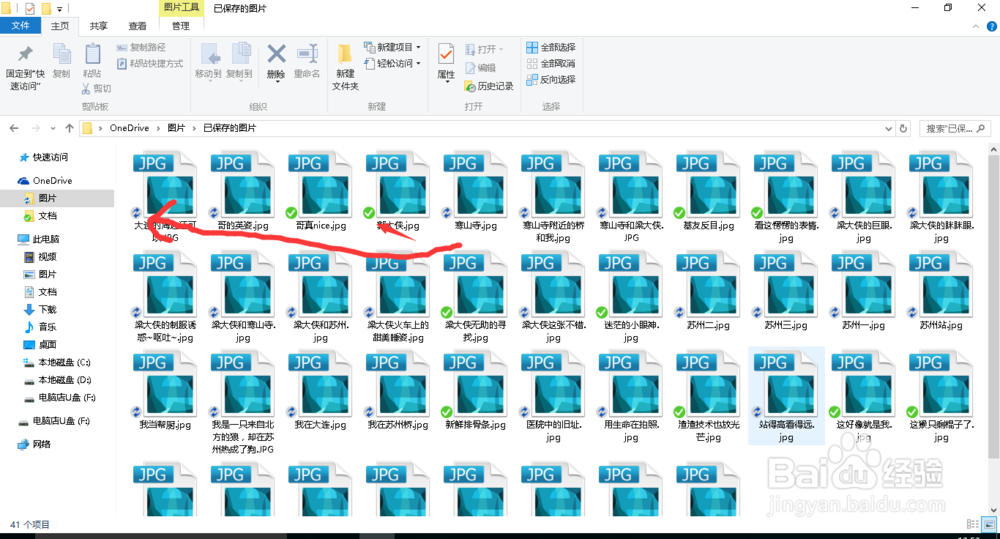Switch to the 共享 ribbon tab

(98, 26)
